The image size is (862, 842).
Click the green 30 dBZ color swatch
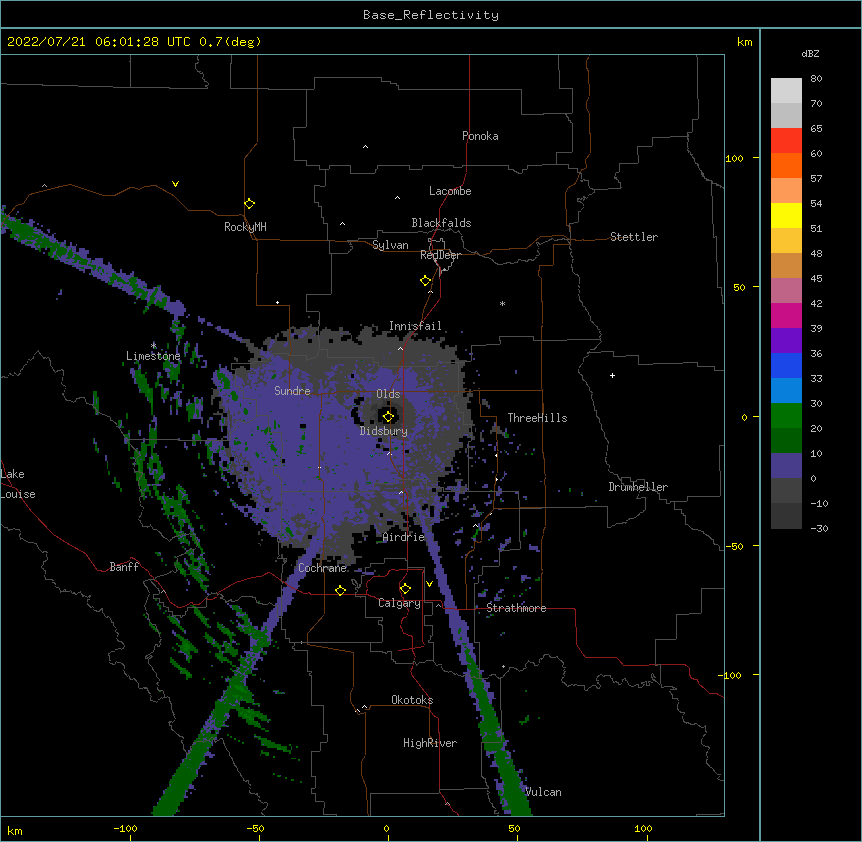click(x=786, y=416)
